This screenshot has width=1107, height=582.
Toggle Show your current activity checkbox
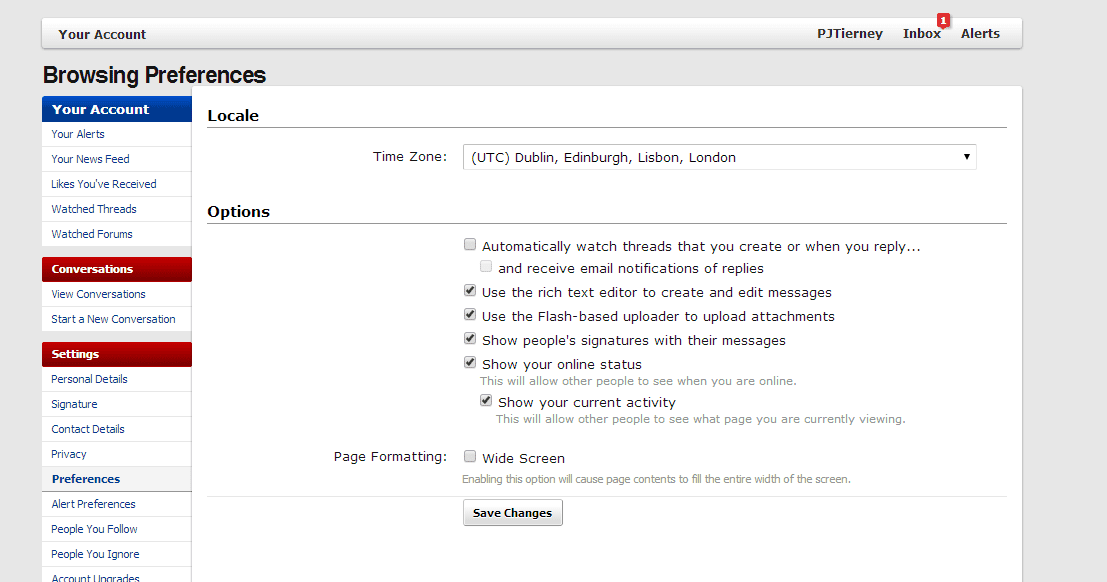point(486,400)
